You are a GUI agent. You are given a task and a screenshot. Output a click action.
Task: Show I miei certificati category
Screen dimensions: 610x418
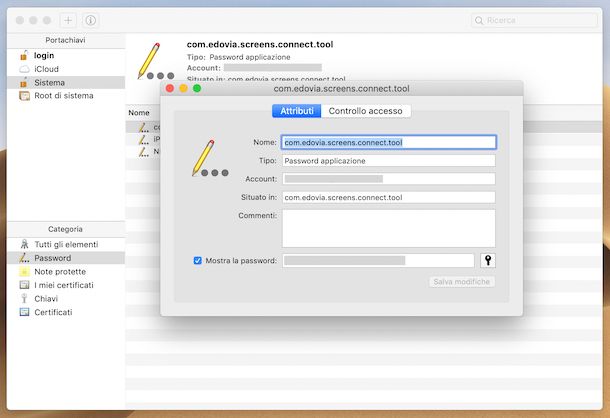66,285
